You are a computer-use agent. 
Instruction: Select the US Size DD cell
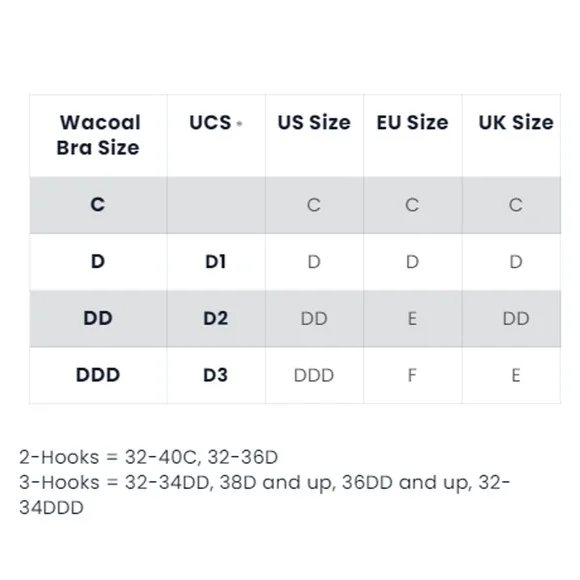point(314,318)
